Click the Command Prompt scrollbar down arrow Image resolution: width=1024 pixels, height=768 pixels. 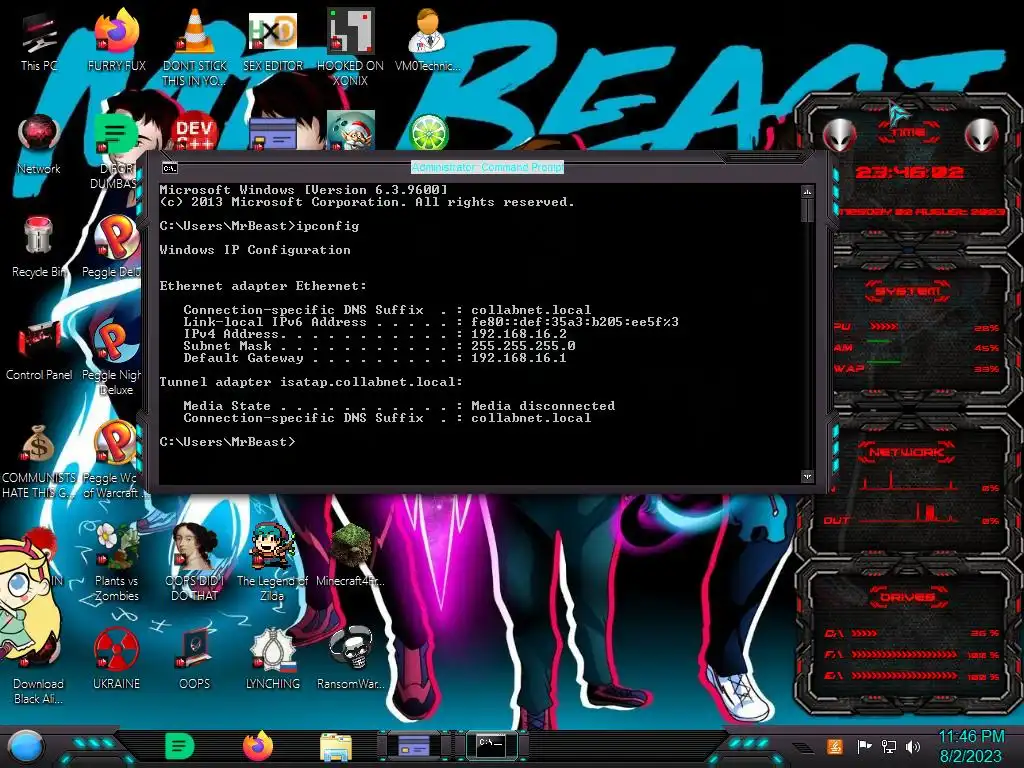tap(807, 476)
